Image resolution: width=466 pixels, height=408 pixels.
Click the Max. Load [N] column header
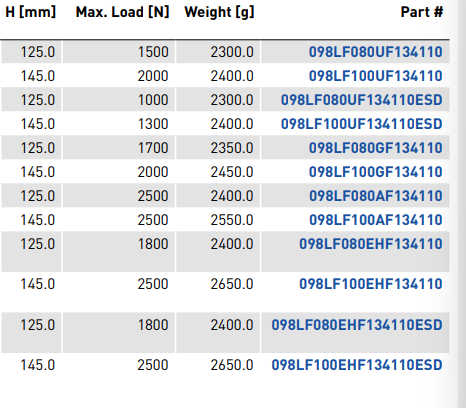coord(123,13)
